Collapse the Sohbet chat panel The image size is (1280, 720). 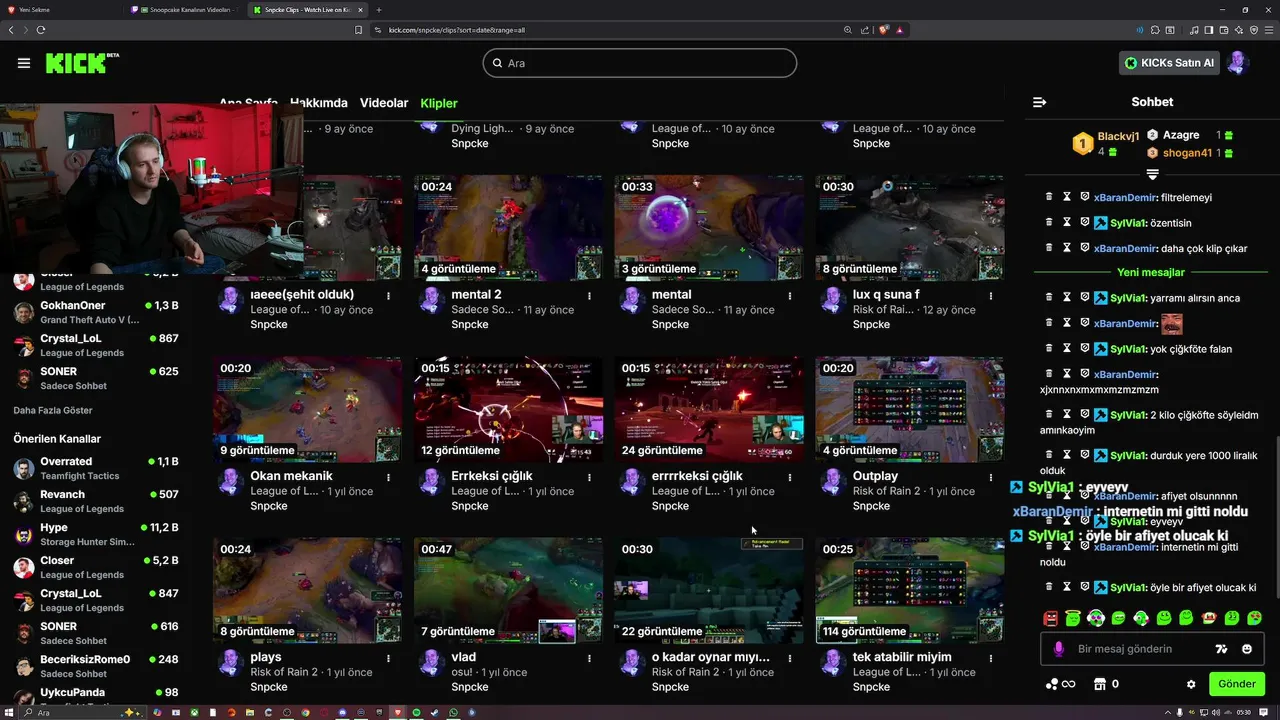pos(1039,102)
